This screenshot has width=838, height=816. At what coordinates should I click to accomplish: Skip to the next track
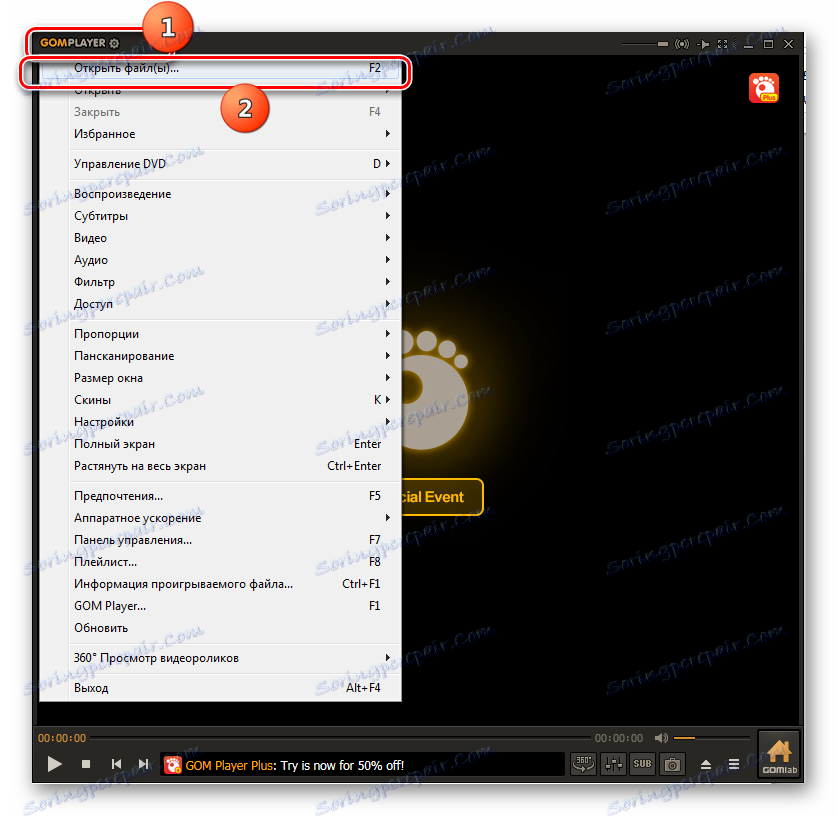[143, 764]
